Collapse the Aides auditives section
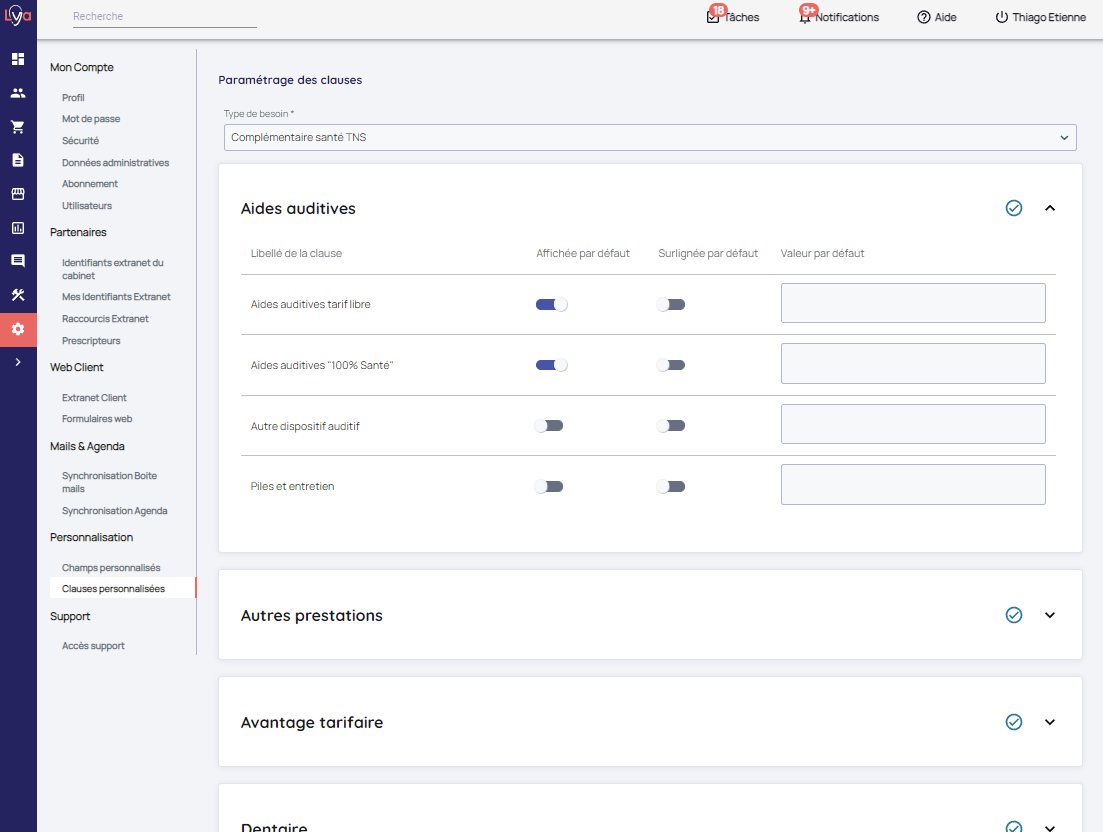 pos(1050,208)
